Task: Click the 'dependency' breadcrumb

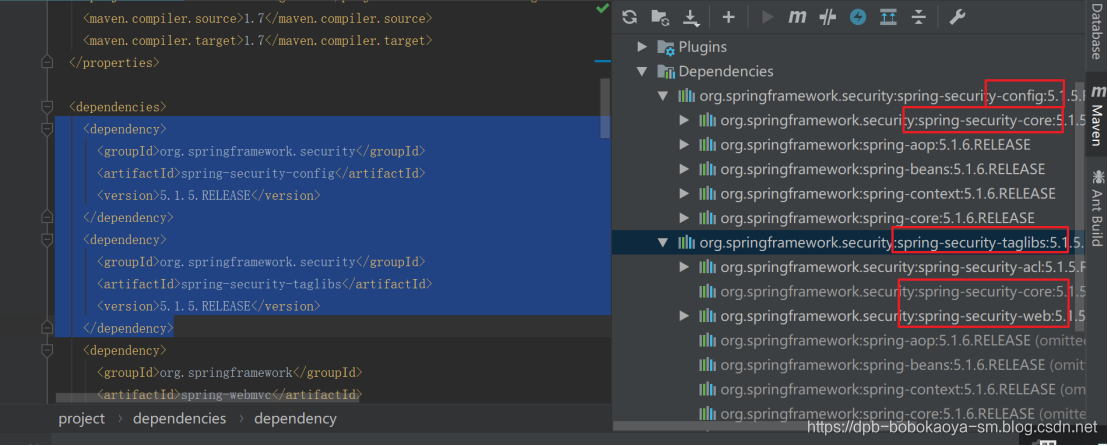Action: 295,418
